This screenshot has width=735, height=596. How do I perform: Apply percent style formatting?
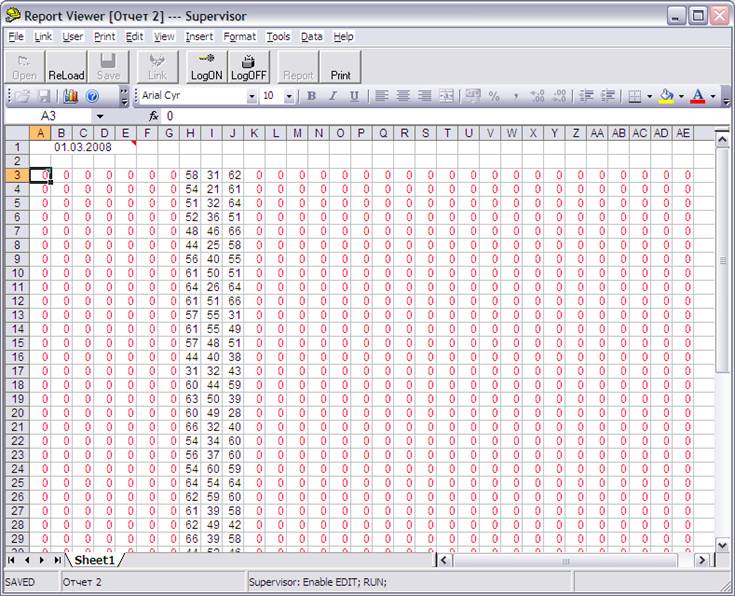pos(493,96)
